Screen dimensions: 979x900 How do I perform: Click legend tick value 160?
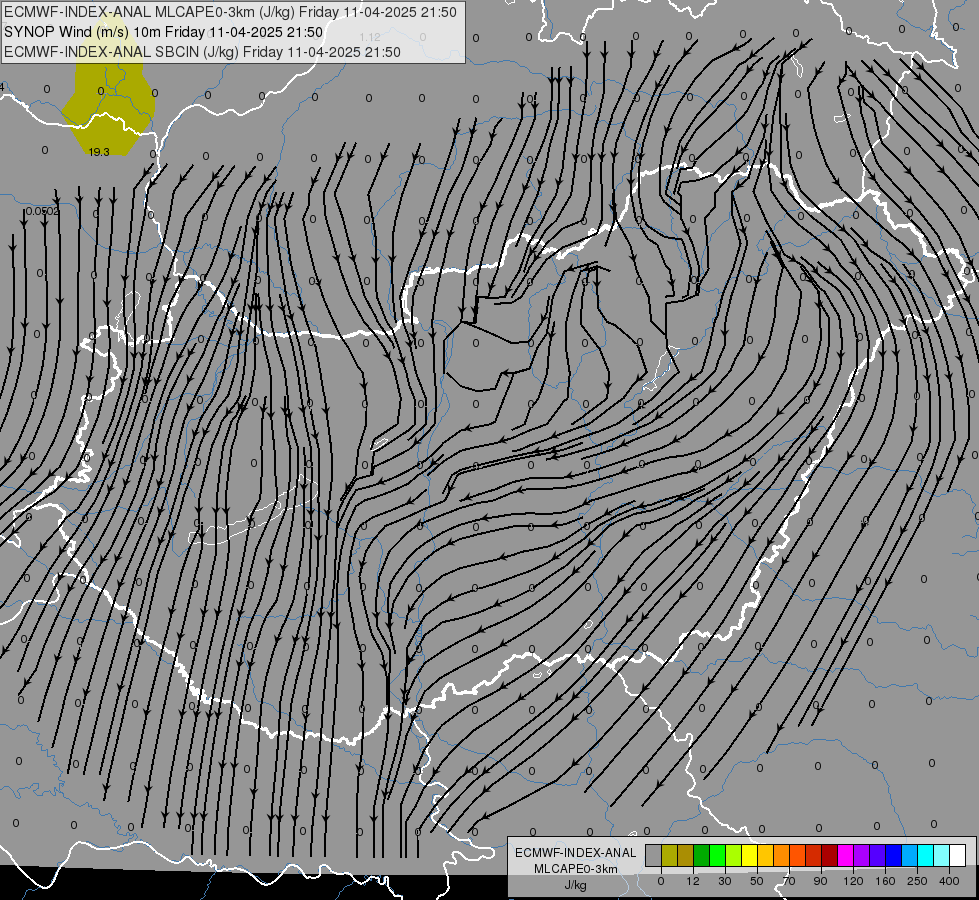pyautogui.click(x=885, y=881)
